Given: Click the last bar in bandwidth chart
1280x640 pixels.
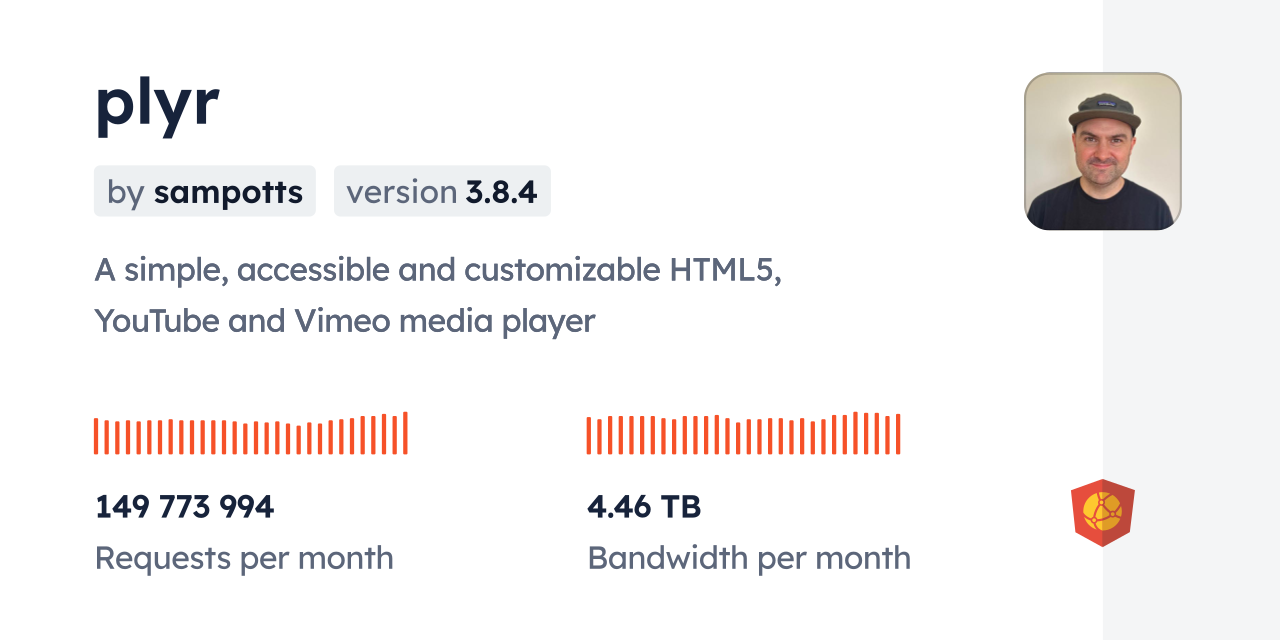Looking at the screenshot, I should (898, 434).
